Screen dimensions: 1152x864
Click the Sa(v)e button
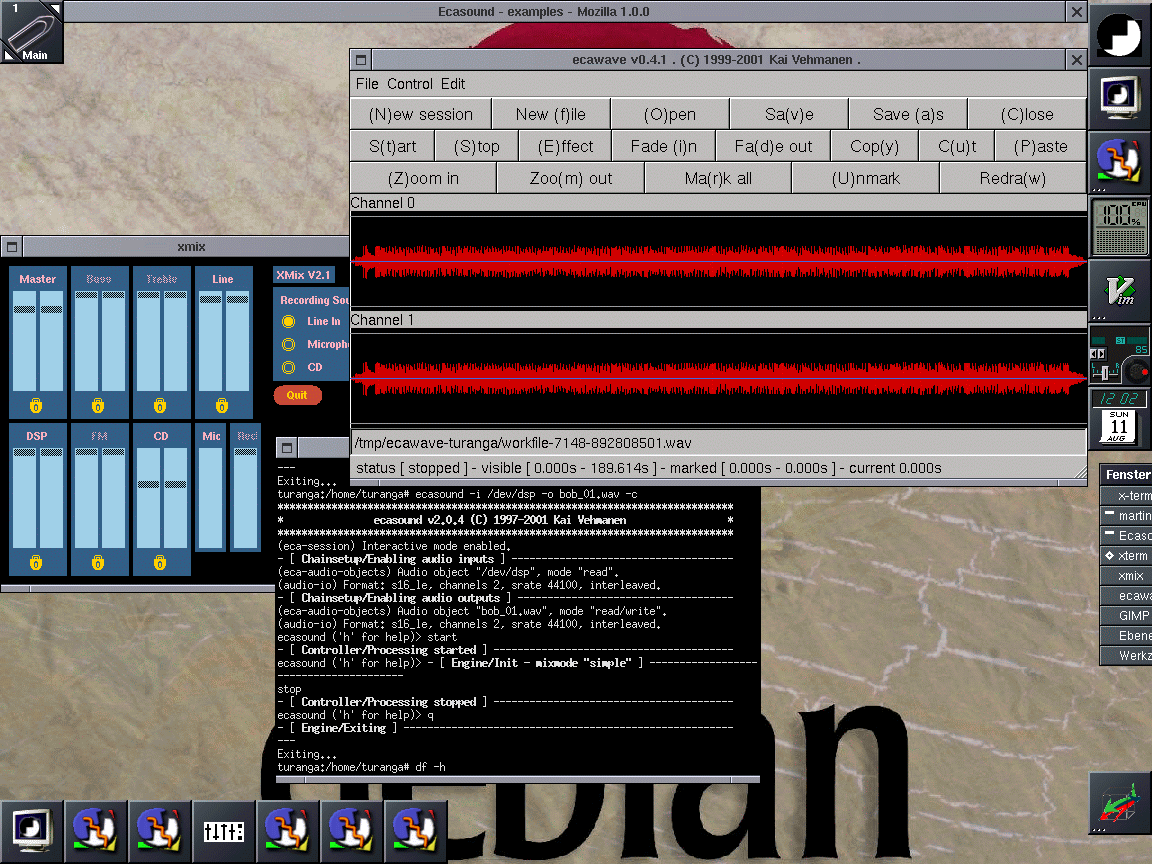[789, 115]
